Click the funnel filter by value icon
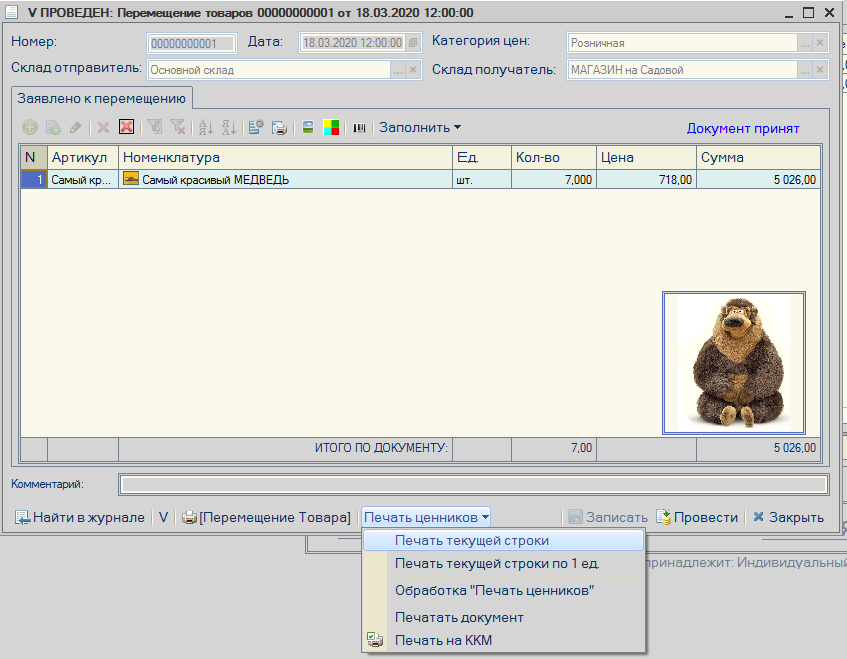This screenshot has height=659, width=847. click(154, 127)
